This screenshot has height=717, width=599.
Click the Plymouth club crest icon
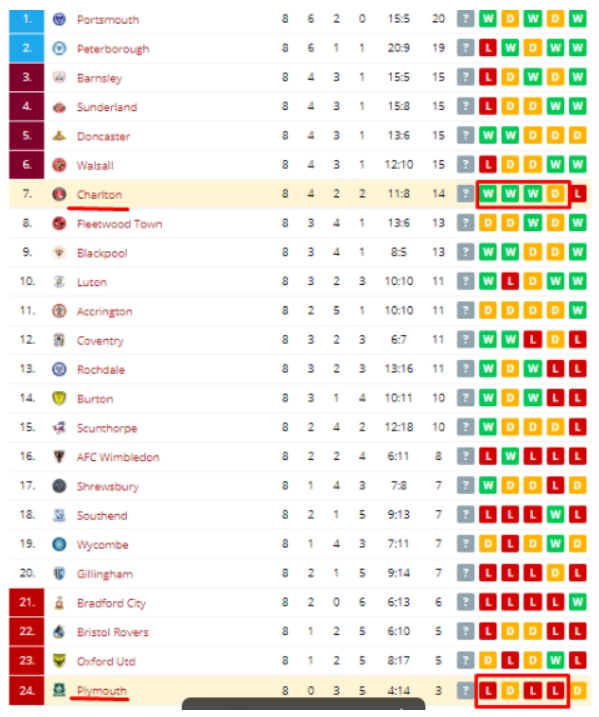(59, 690)
